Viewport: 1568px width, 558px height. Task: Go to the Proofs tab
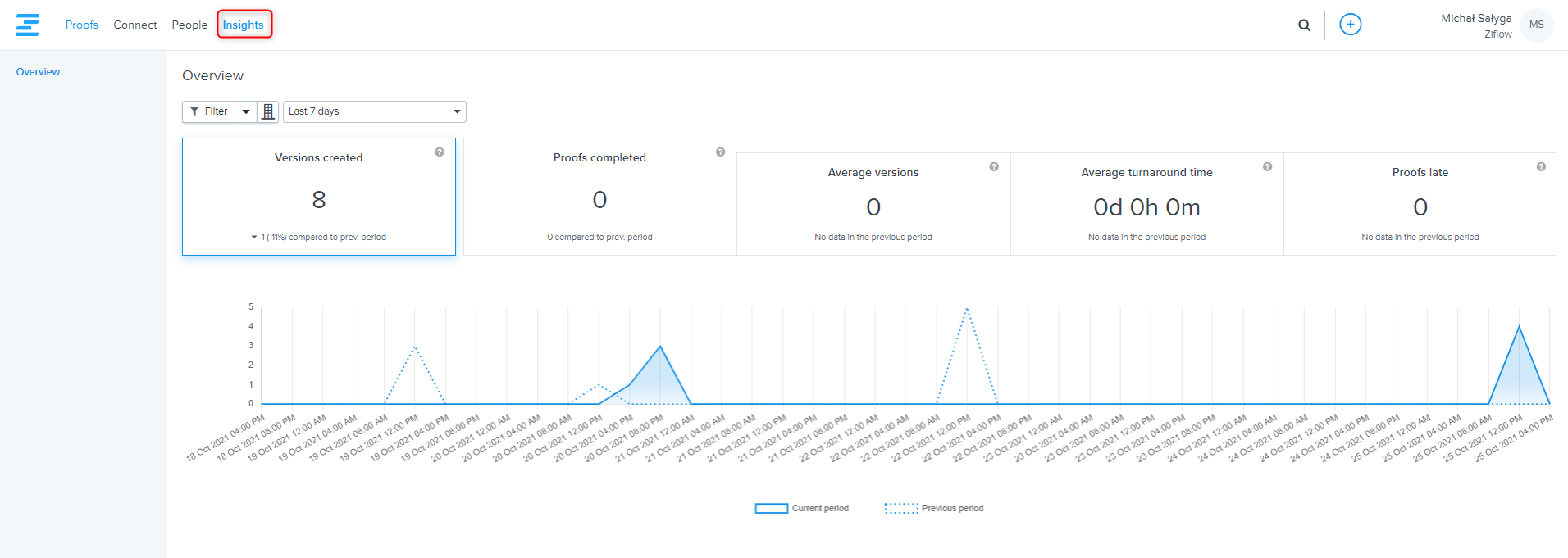(x=81, y=25)
